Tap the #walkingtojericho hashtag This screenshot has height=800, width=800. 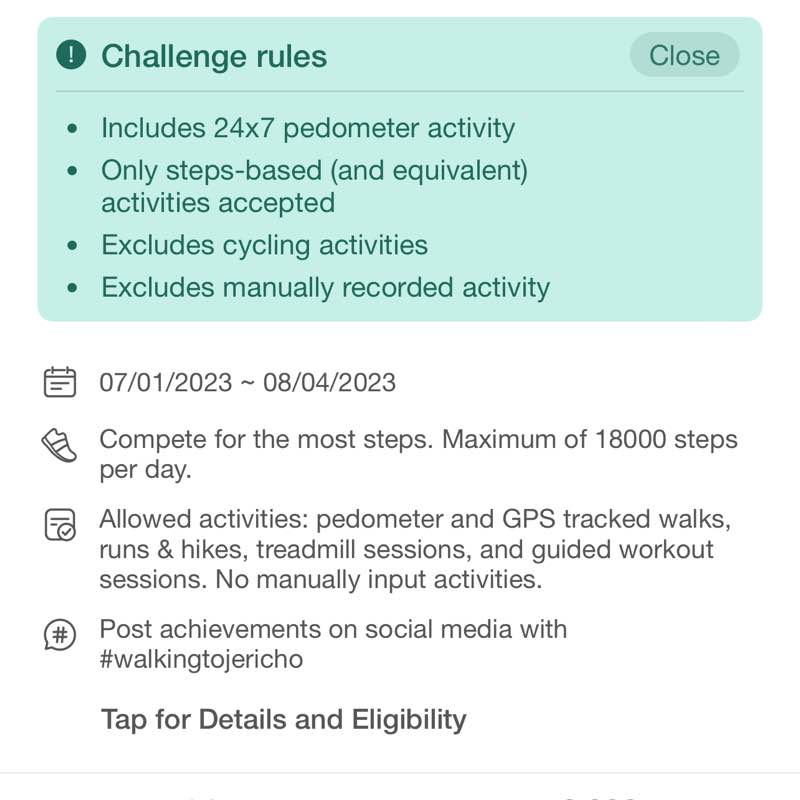click(201, 660)
